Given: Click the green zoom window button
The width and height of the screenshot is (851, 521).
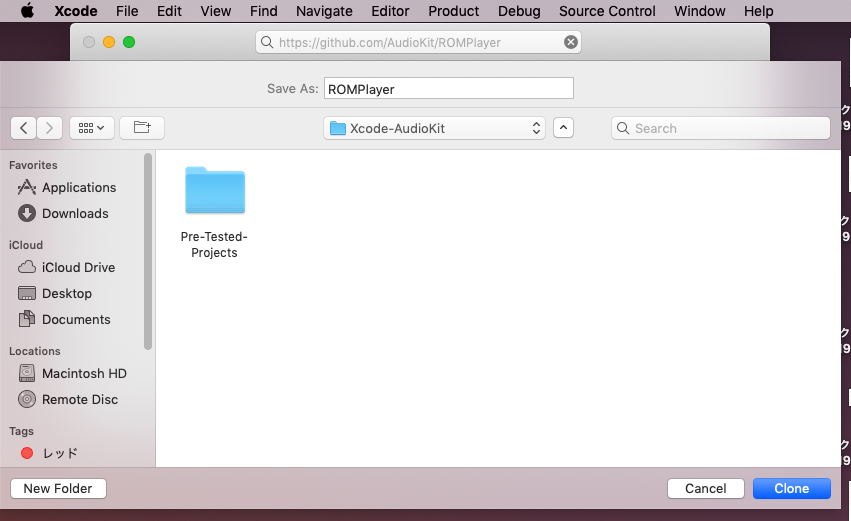Looking at the screenshot, I should pos(129,42).
